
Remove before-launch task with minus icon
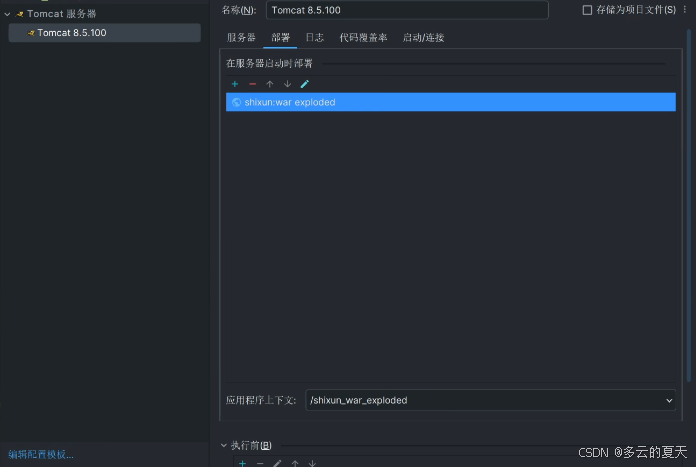pyautogui.click(x=260, y=463)
